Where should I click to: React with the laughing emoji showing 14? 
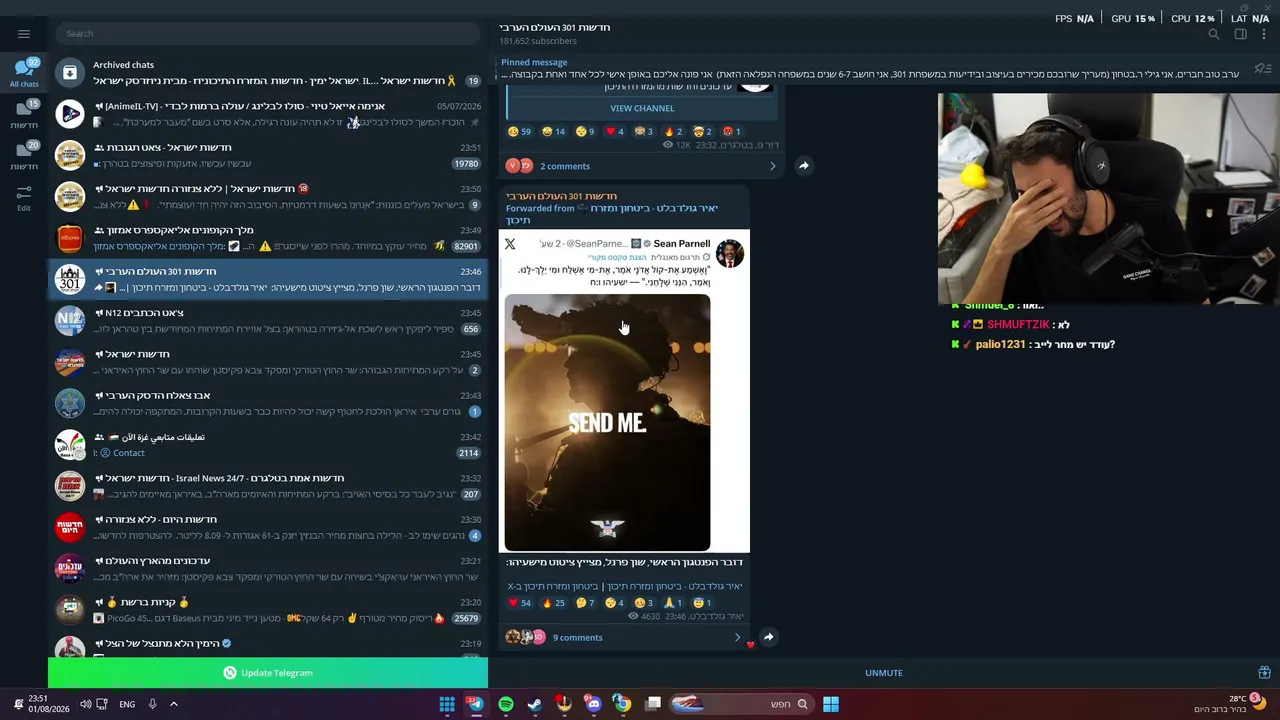(553, 131)
